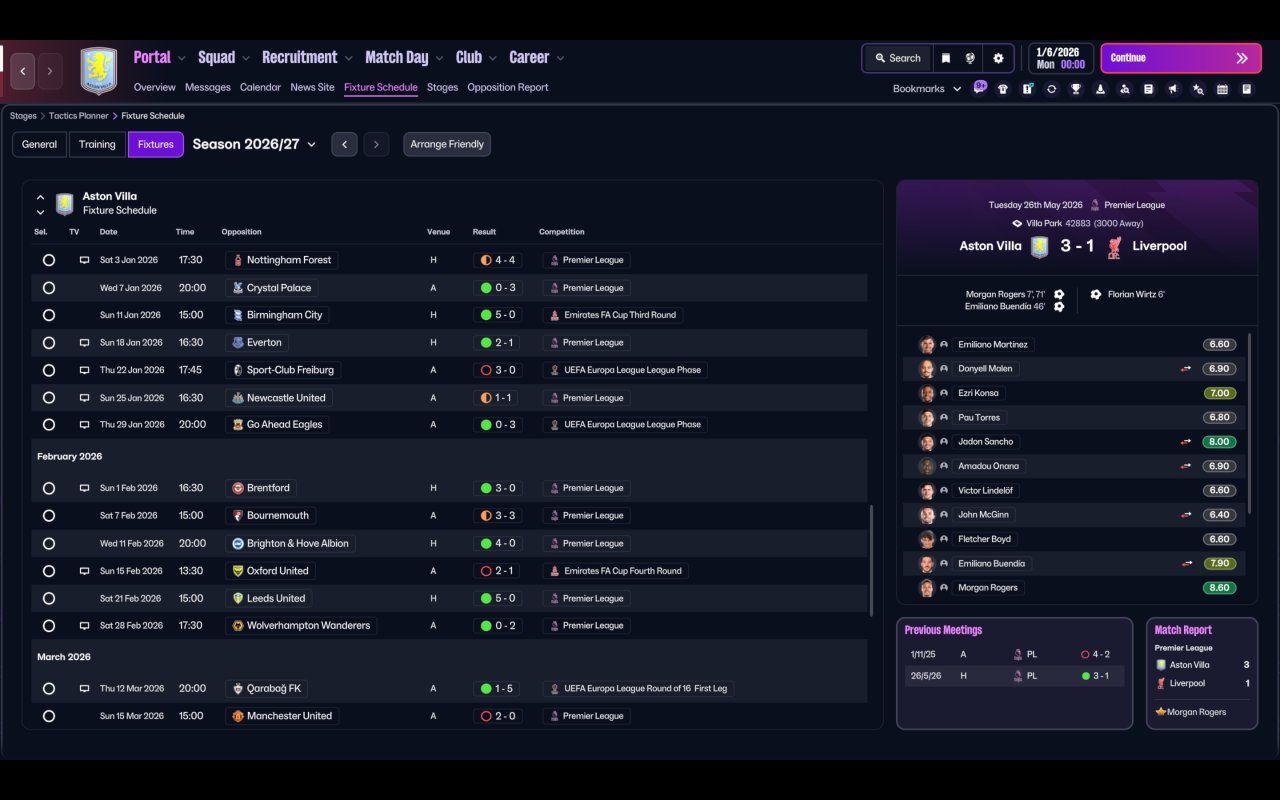Image resolution: width=1280 pixels, height=800 pixels.
Task: Click the document list bookmark icon
Action: click(x=1149, y=89)
